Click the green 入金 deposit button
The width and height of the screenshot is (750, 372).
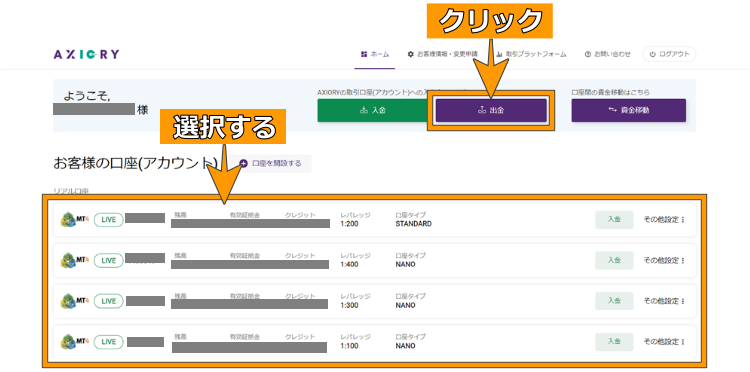pyautogui.click(x=372, y=110)
